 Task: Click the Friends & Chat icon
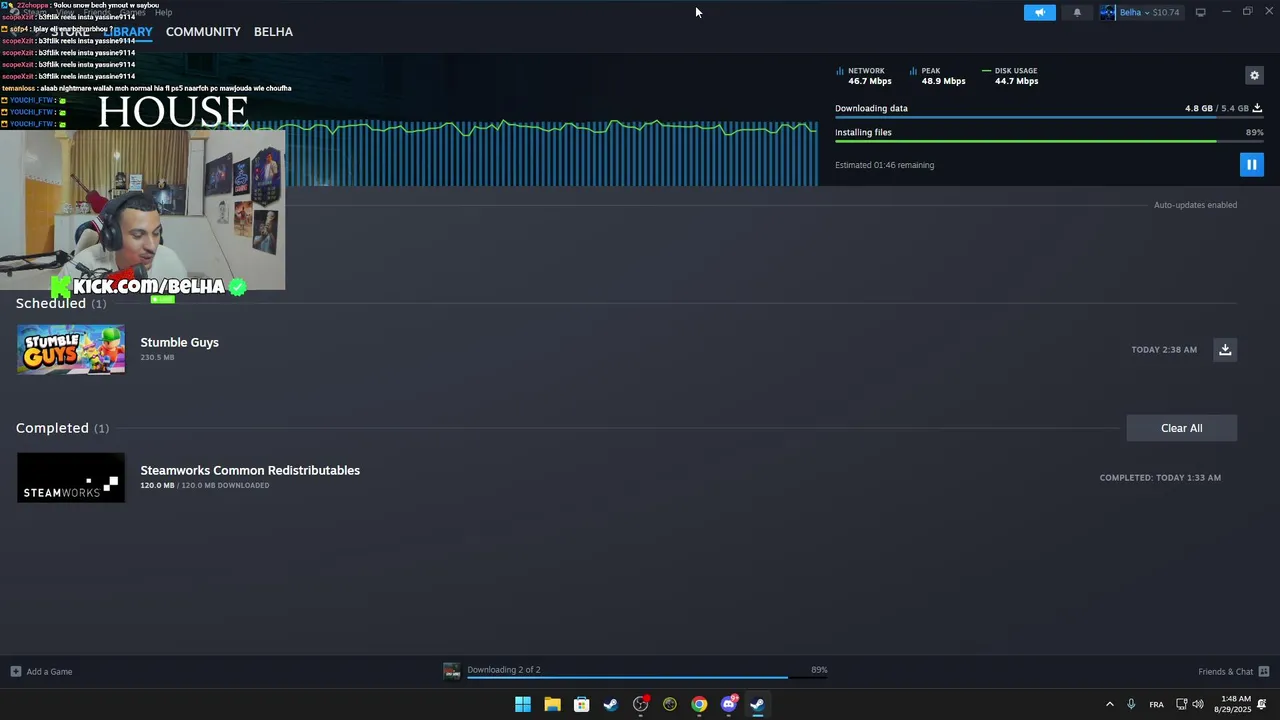[1264, 671]
